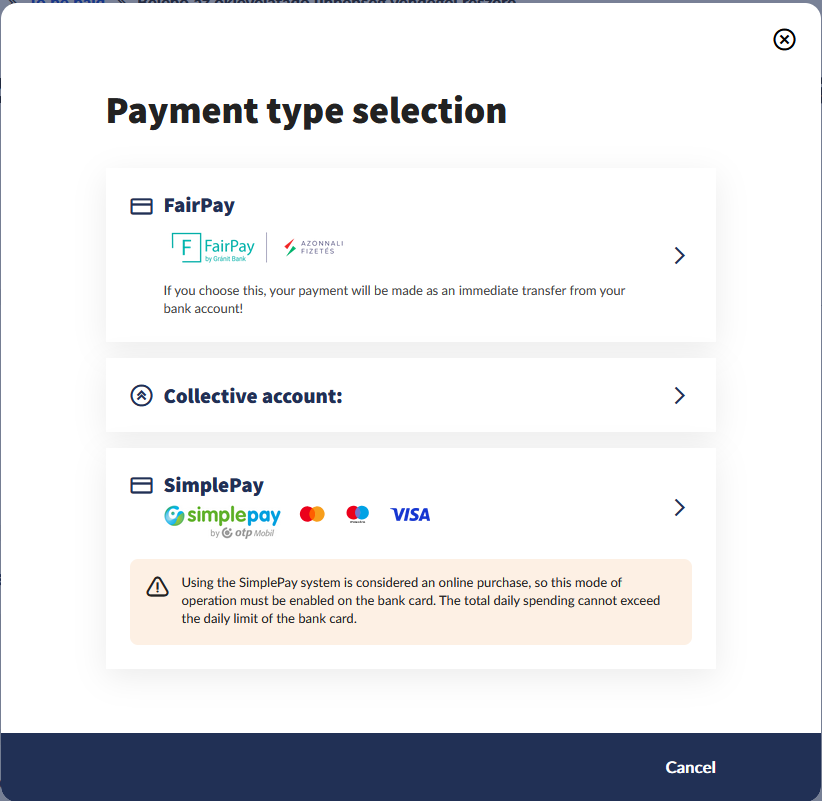Expand Collective account with right arrow
The image size is (822, 801).
click(x=680, y=396)
